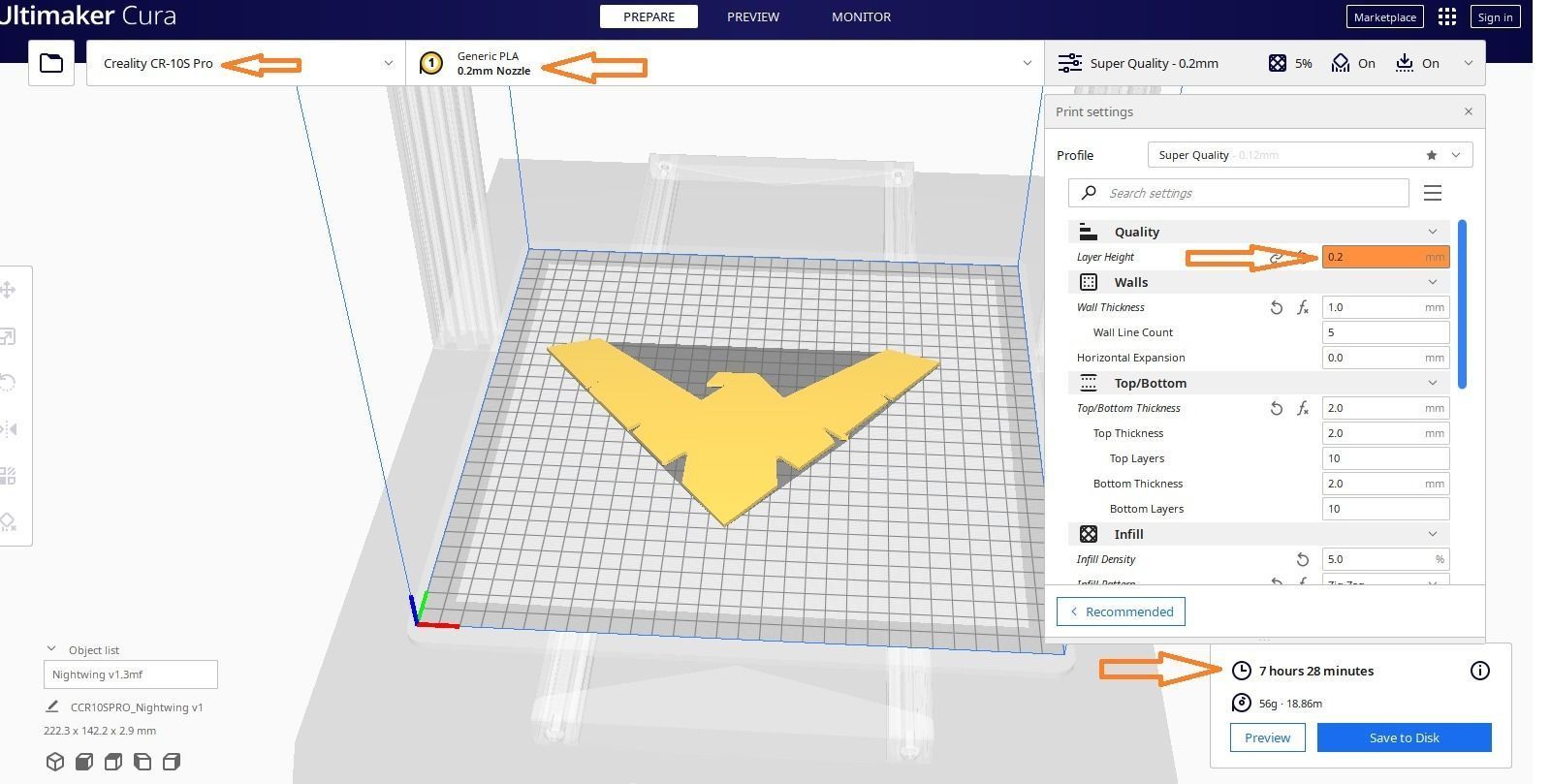Click Sign in button

pyautogui.click(x=1495, y=16)
